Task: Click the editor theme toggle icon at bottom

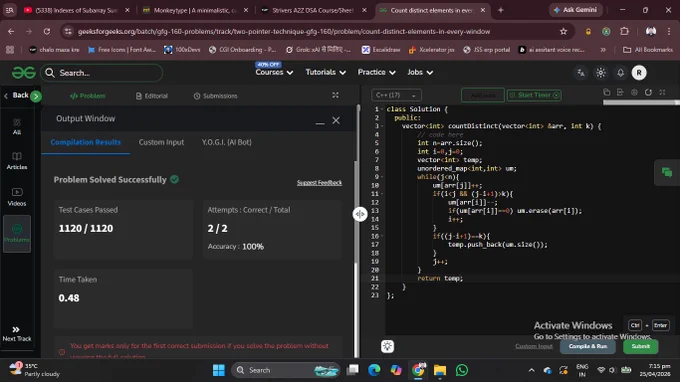Action: pyautogui.click(x=387, y=346)
